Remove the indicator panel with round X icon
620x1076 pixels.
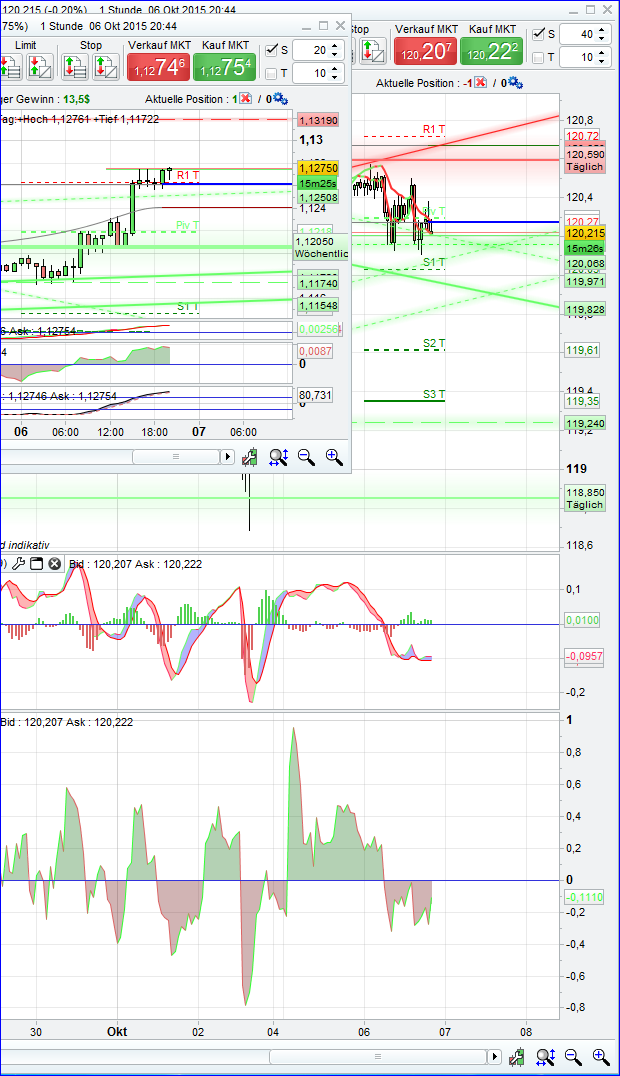[x=54, y=564]
